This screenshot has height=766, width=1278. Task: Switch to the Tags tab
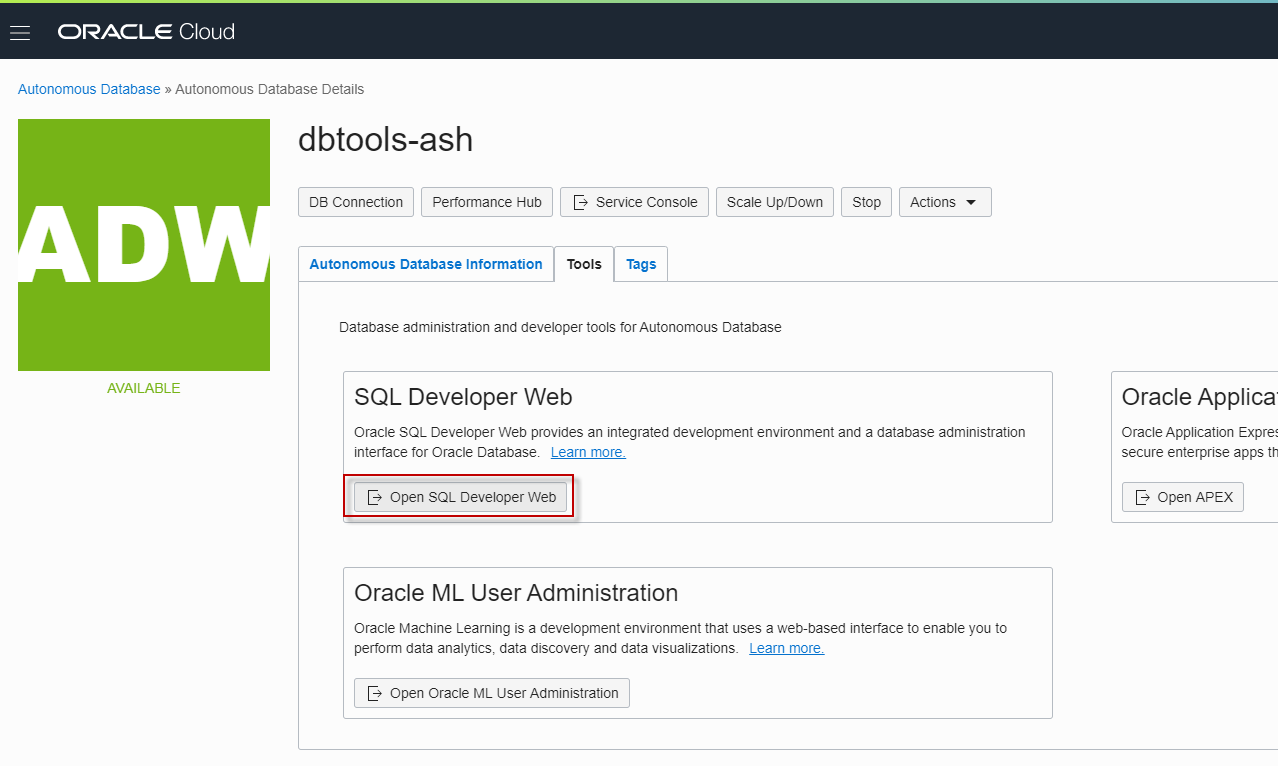(641, 264)
